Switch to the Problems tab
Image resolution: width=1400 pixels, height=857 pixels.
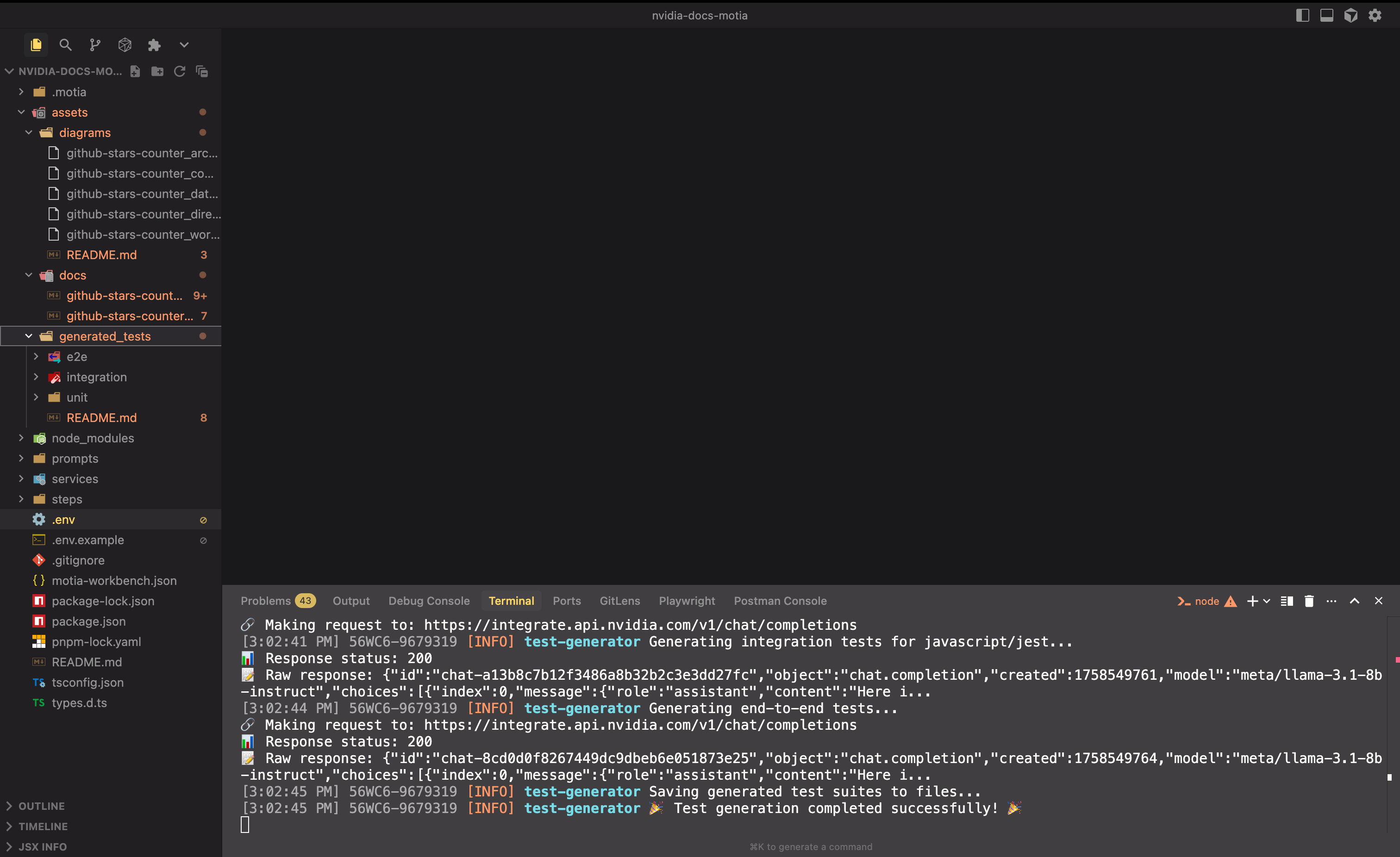tap(265, 601)
